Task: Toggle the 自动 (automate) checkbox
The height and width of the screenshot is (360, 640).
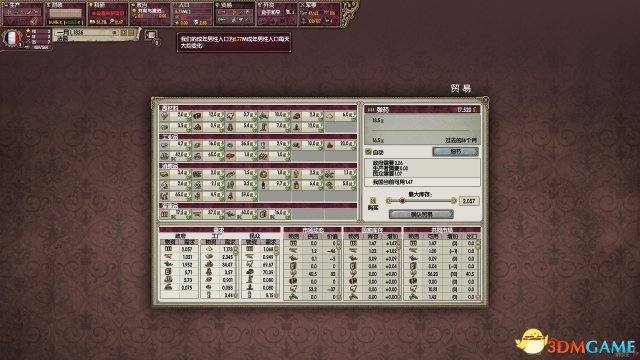Action: pyautogui.click(x=368, y=151)
